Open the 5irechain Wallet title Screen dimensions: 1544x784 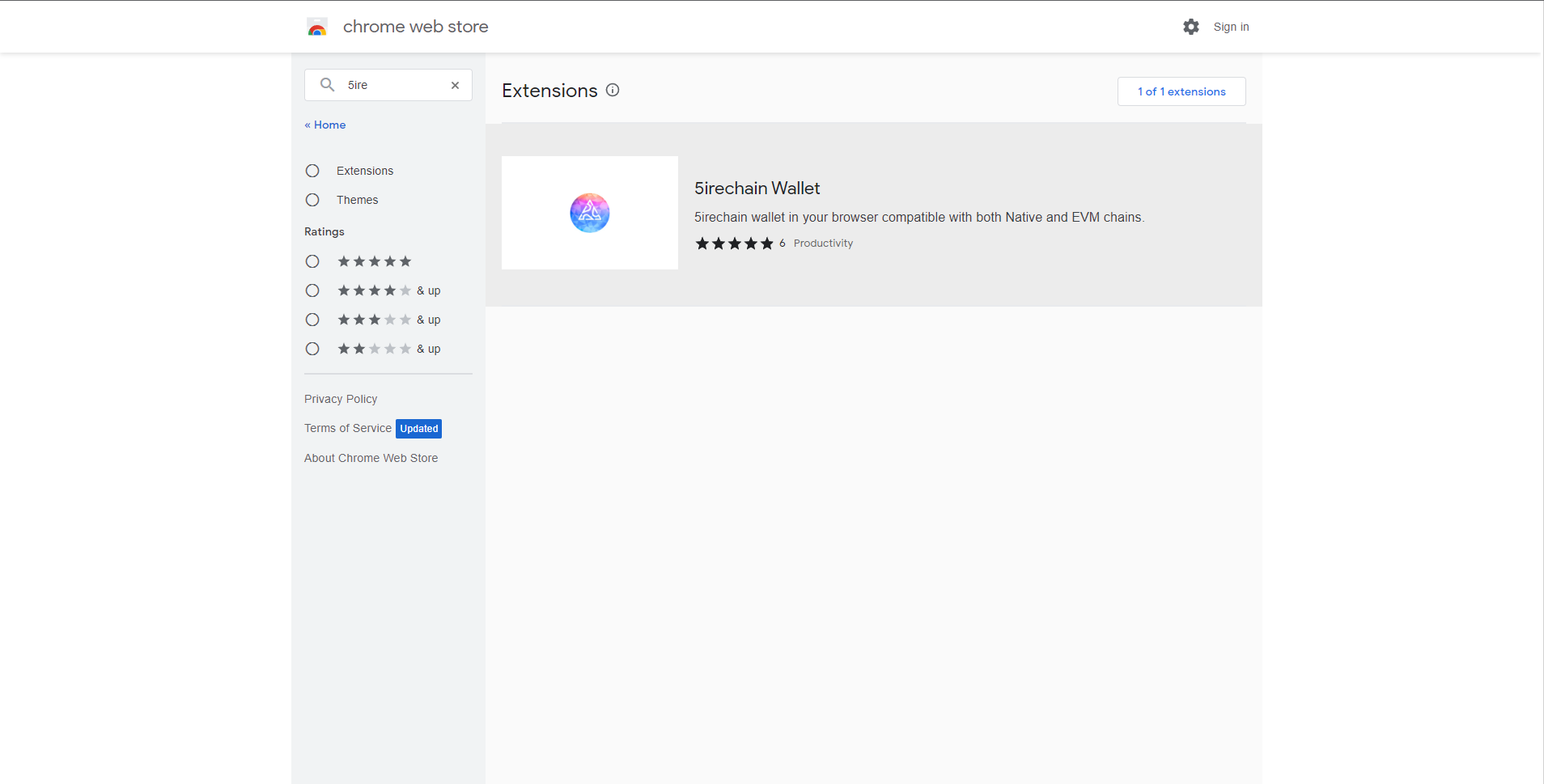(757, 189)
